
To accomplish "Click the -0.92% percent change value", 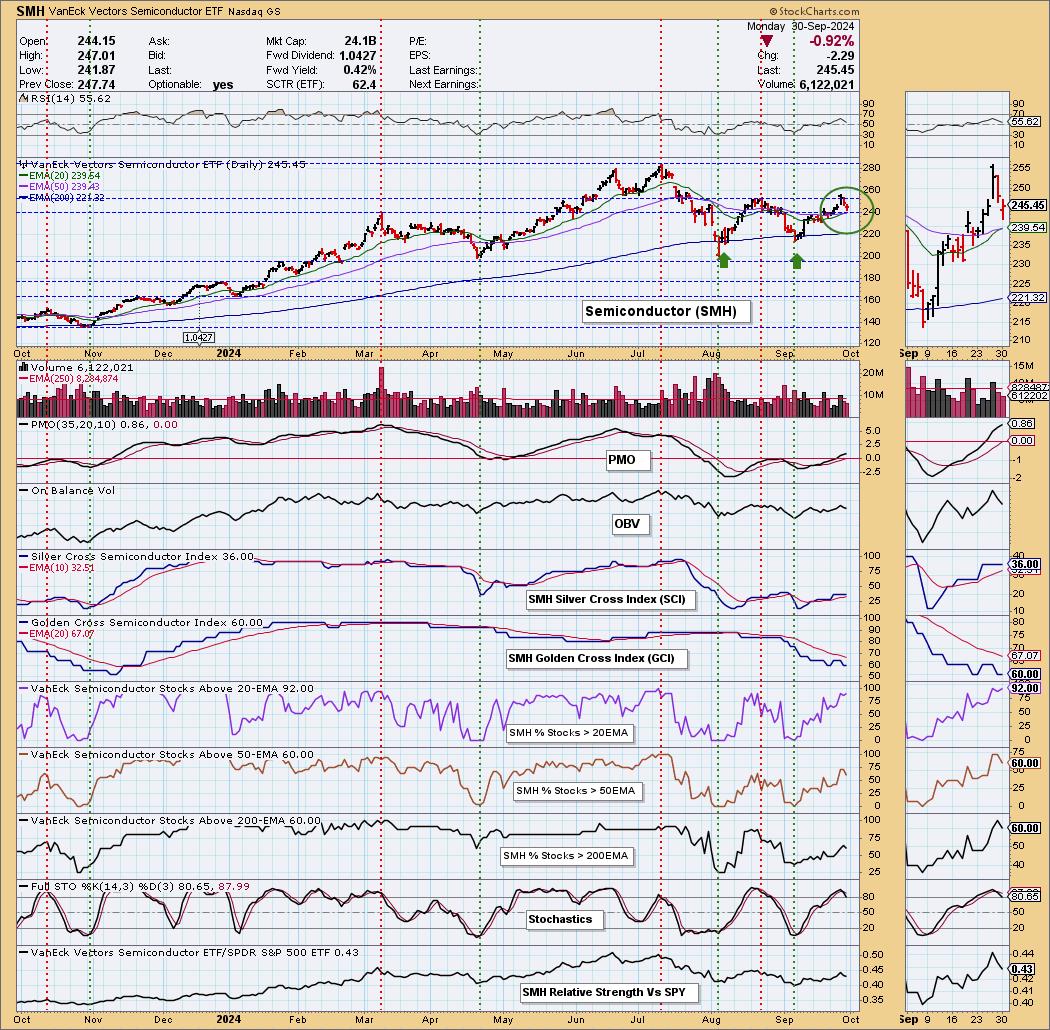I will (x=831, y=41).
